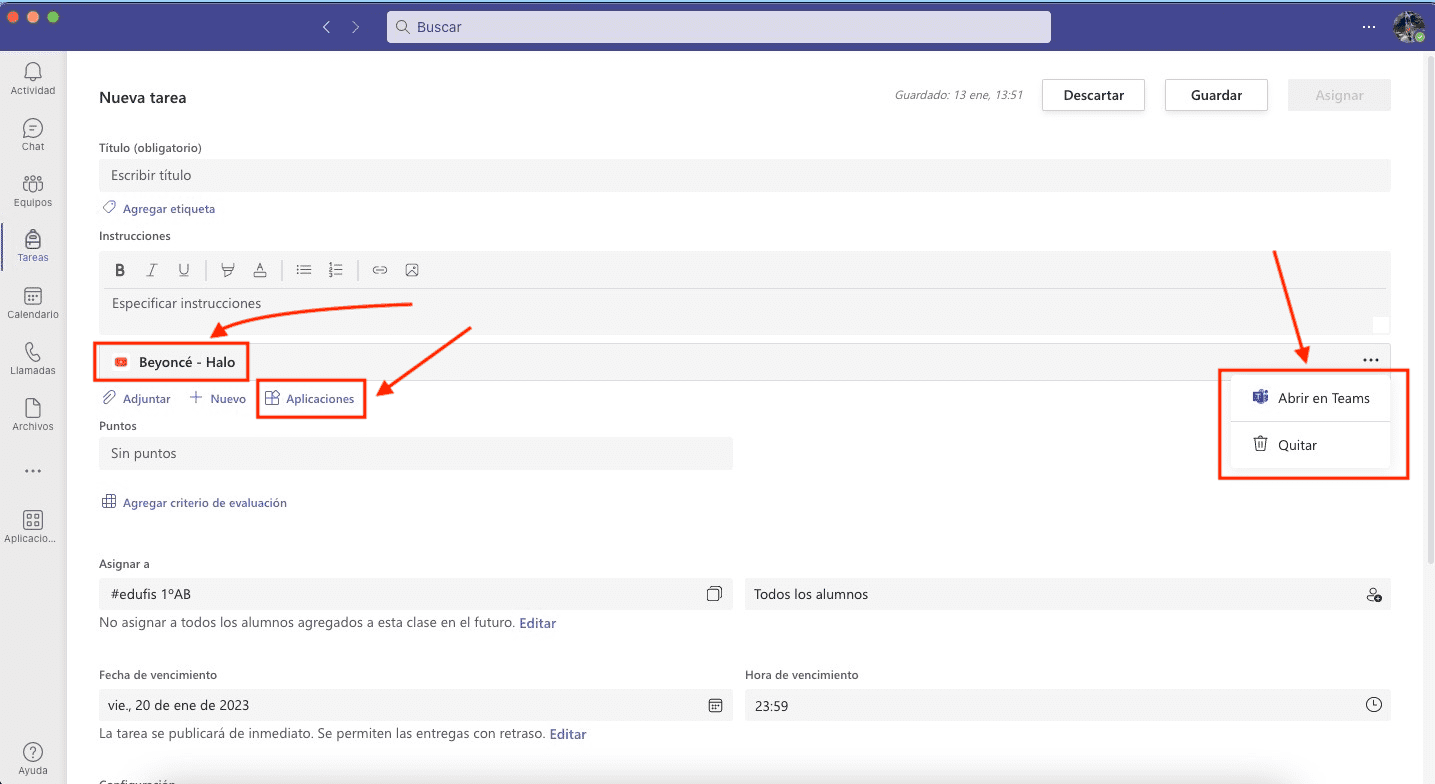Screen dimensions: 1435x784
Task: Open the due date calendar picker
Action: [715, 705]
